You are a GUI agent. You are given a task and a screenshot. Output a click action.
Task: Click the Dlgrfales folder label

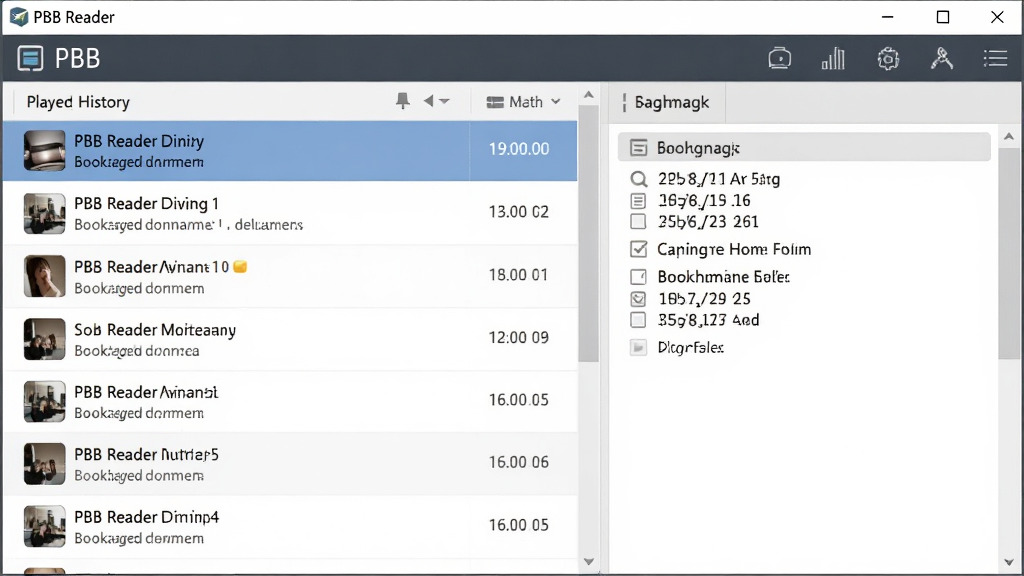[x=690, y=347]
